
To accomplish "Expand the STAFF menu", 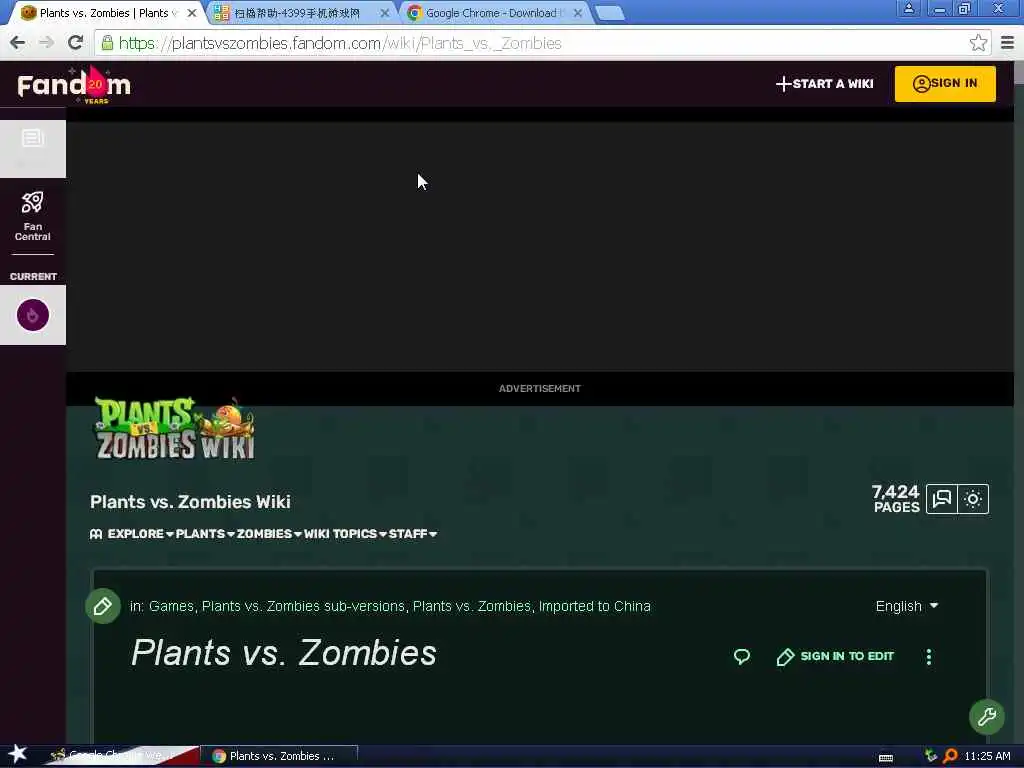I will (413, 534).
